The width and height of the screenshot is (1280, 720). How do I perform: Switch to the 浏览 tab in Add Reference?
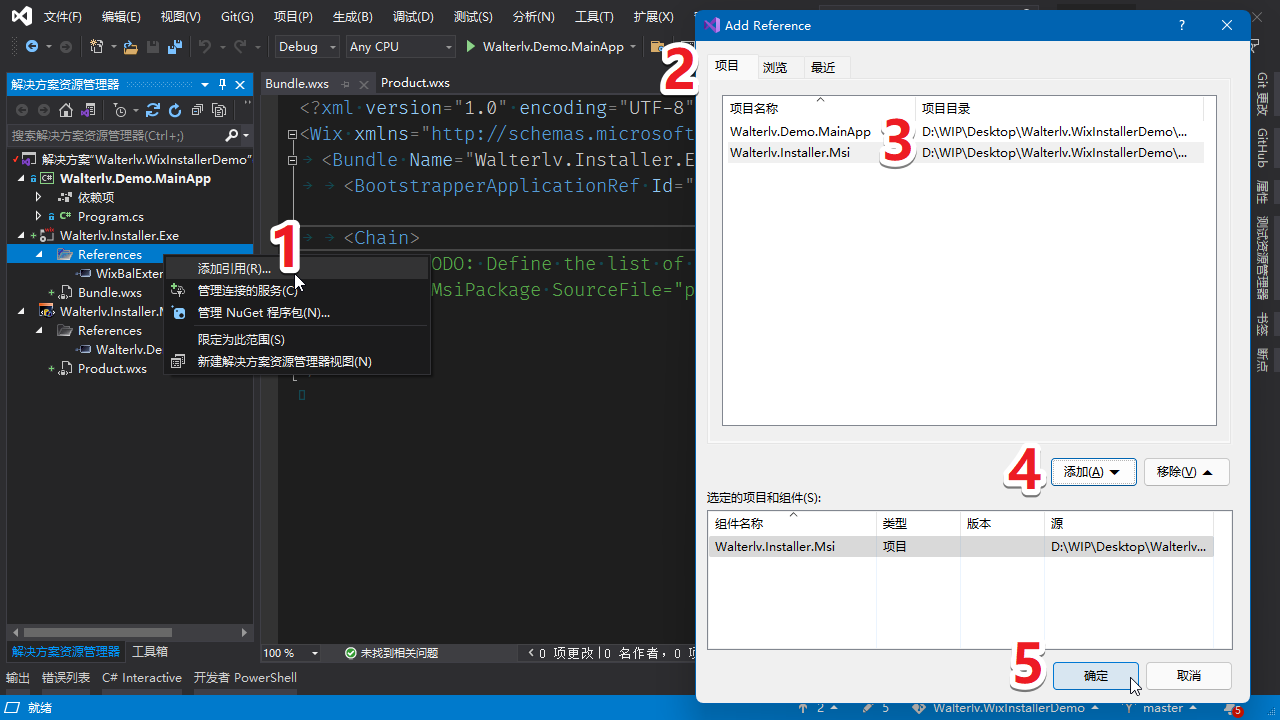775,67
